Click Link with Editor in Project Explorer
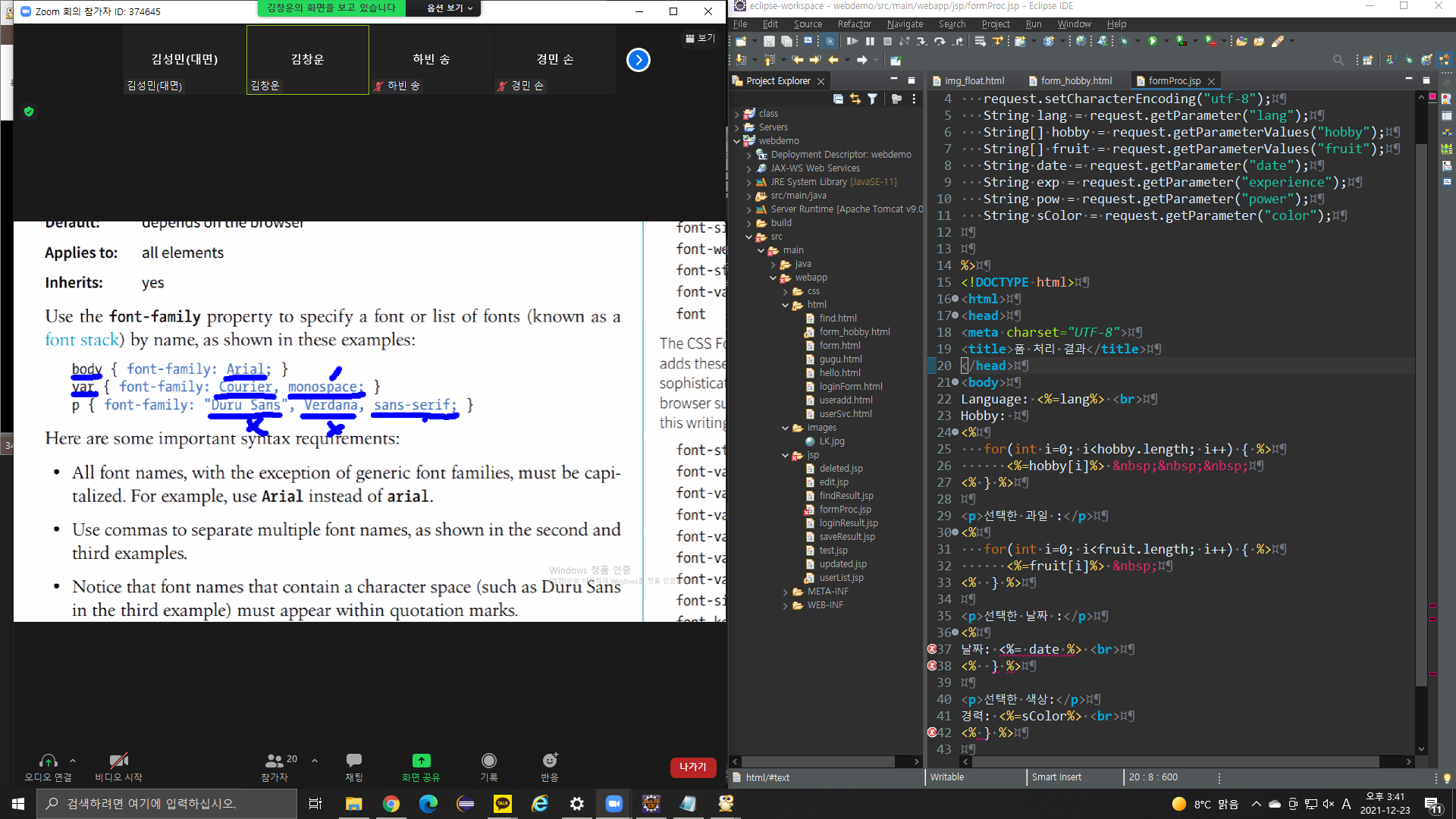The height and width of the screenshot is (819, 1456). click(x=855, y=99)
